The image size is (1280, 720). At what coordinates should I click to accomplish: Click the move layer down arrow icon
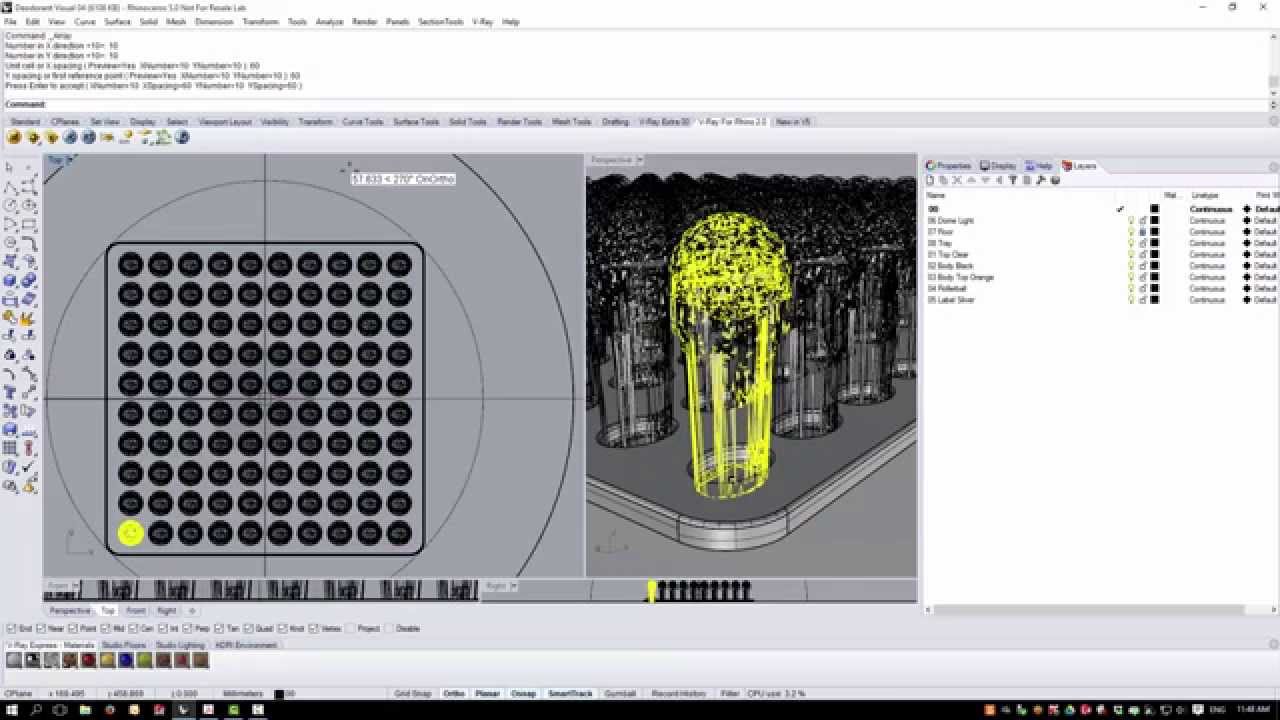click(x=985, y=180)
